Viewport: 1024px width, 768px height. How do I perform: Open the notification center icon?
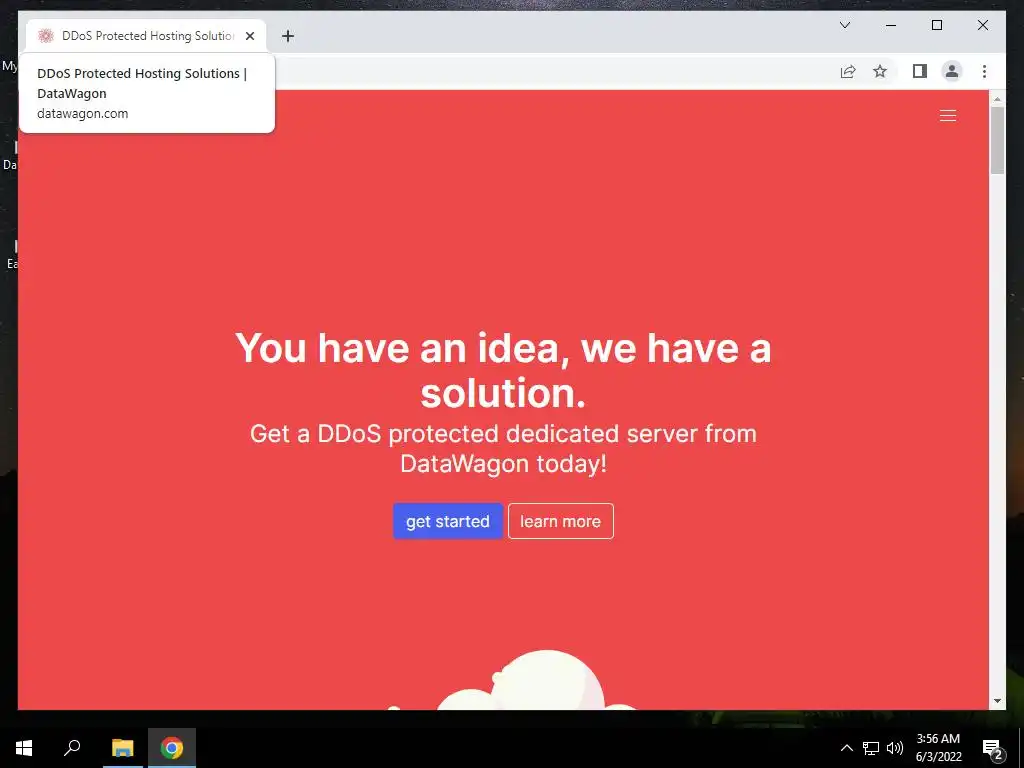coord(993,748)
